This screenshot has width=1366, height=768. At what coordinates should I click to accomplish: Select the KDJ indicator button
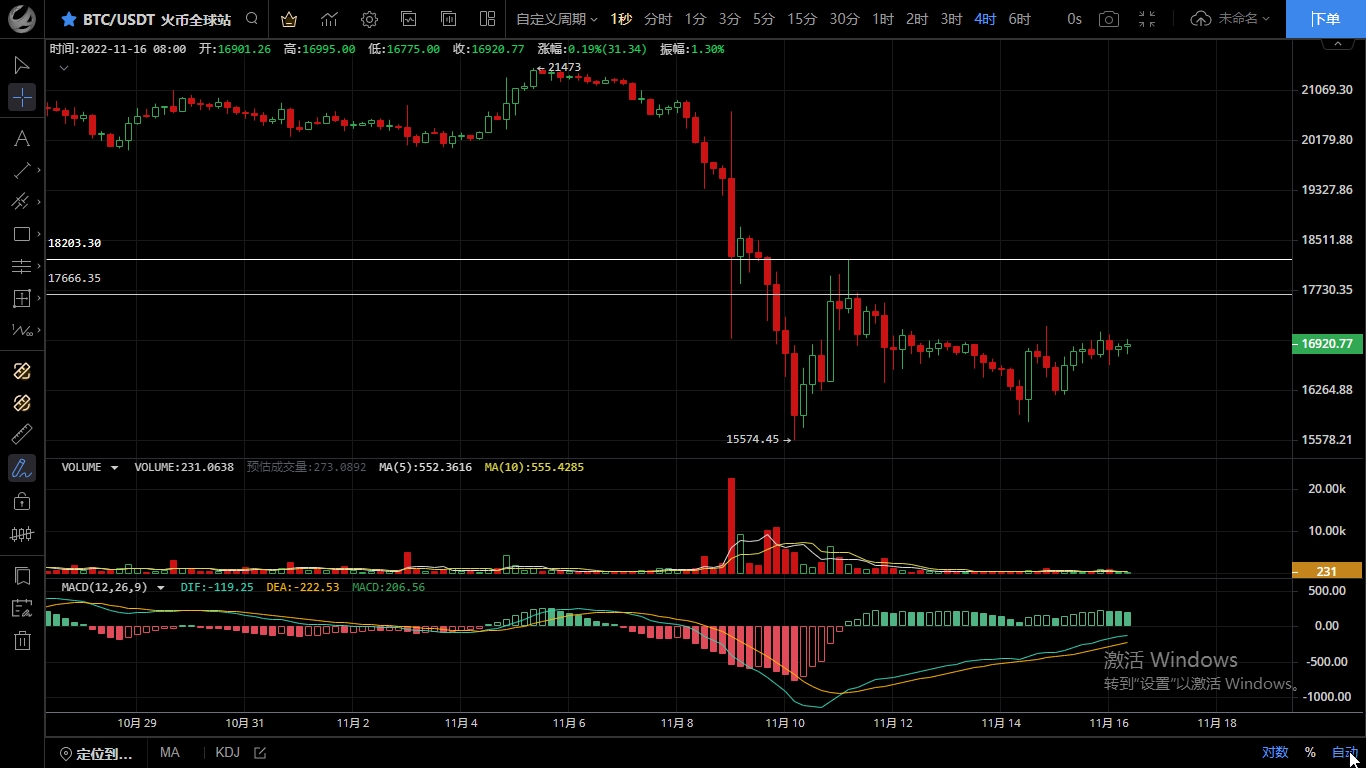coord(227,753)
